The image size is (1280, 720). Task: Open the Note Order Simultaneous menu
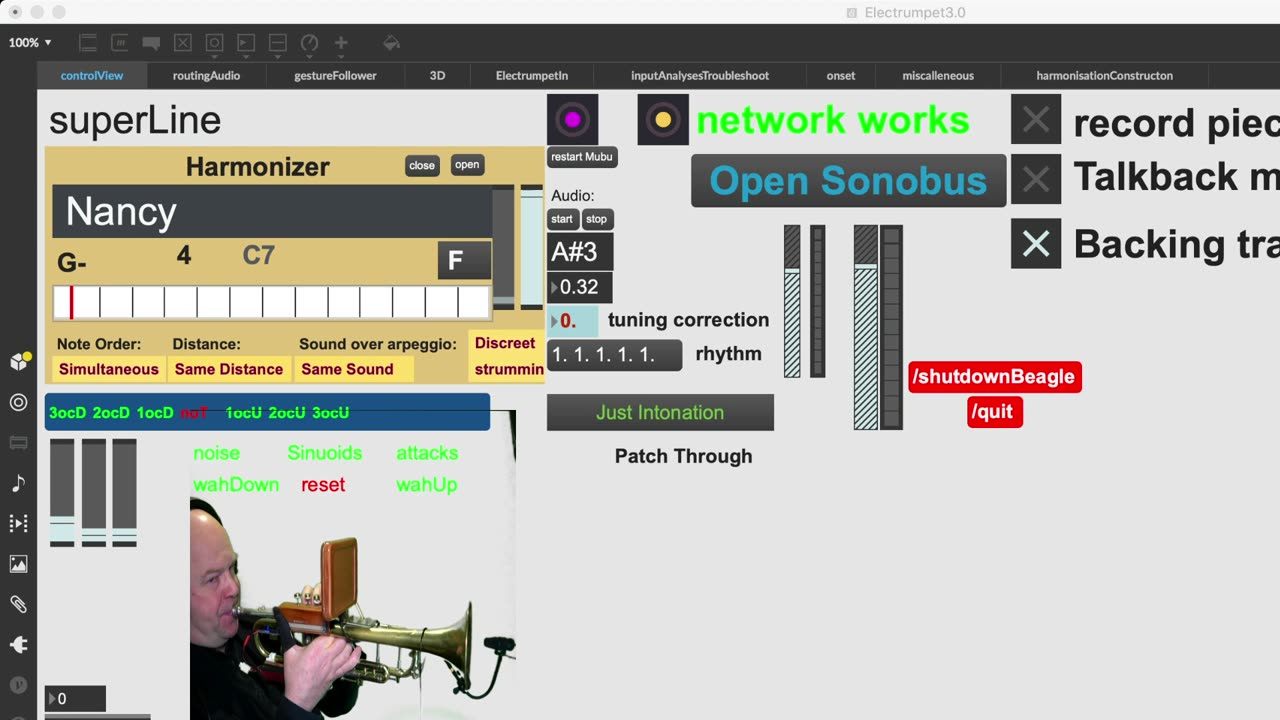pyautogui.click(x=108, y=369)
